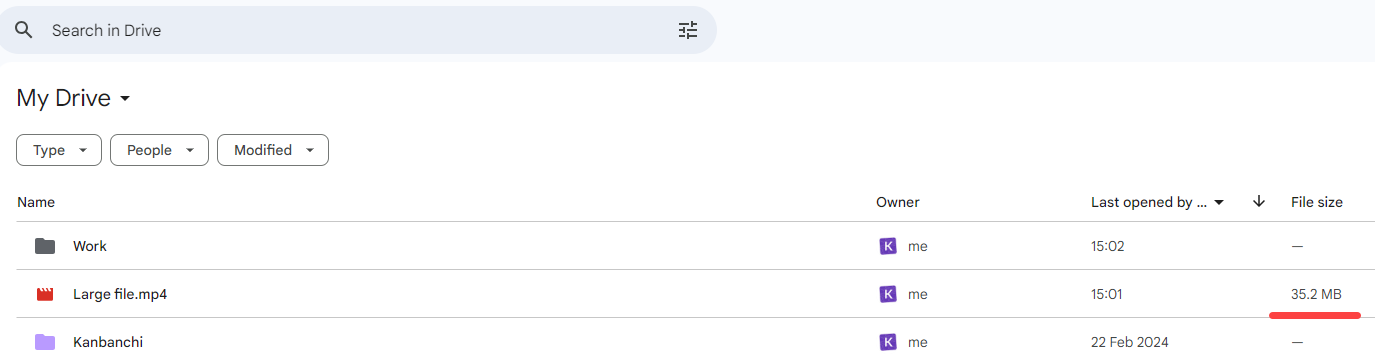Change the Last opened by sort field
The image size is (1375, 362).
[1158, 202]
